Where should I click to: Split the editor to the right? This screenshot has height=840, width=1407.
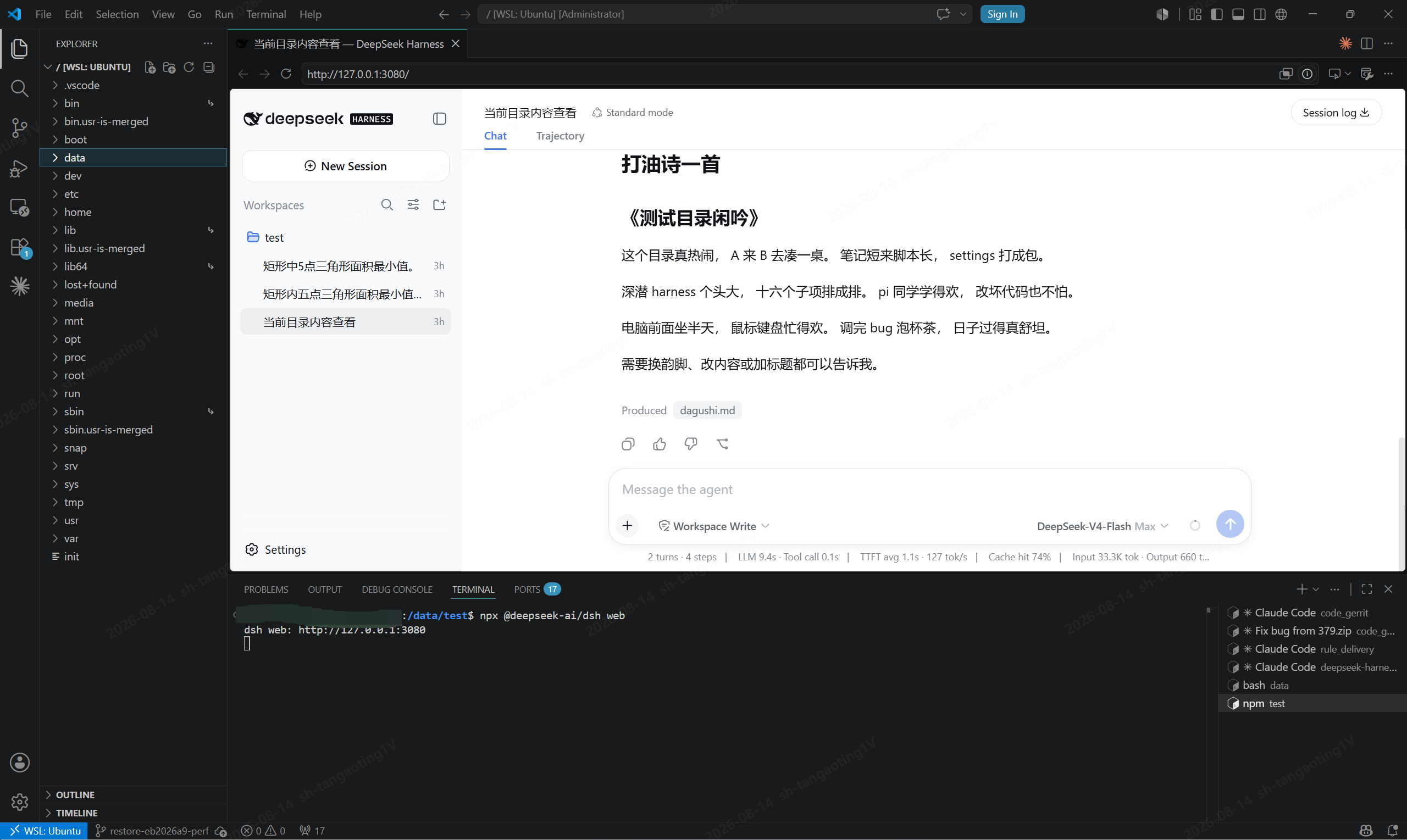[1366, 43]
